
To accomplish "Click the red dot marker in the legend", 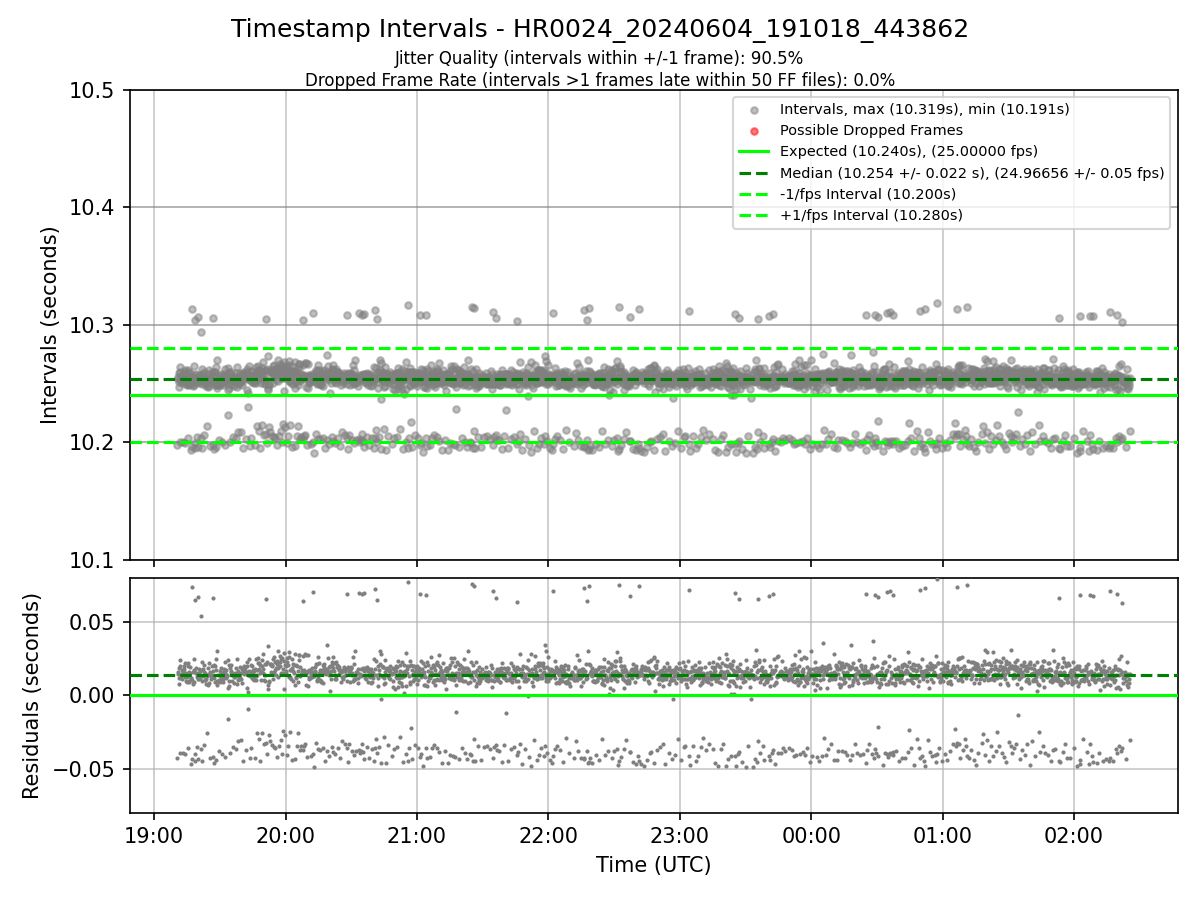I will 754,131.
